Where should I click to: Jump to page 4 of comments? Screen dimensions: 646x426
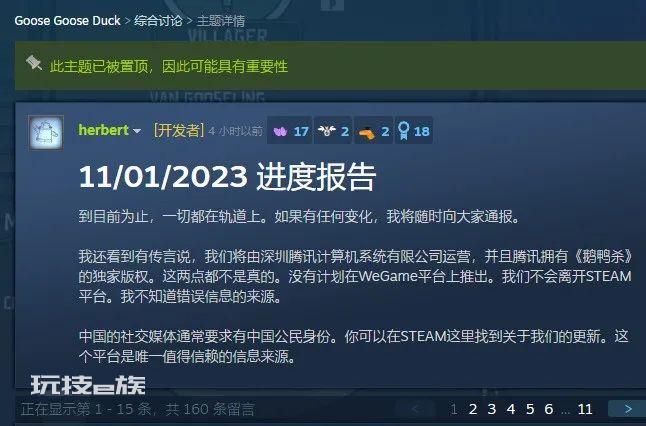click(511, 409)
